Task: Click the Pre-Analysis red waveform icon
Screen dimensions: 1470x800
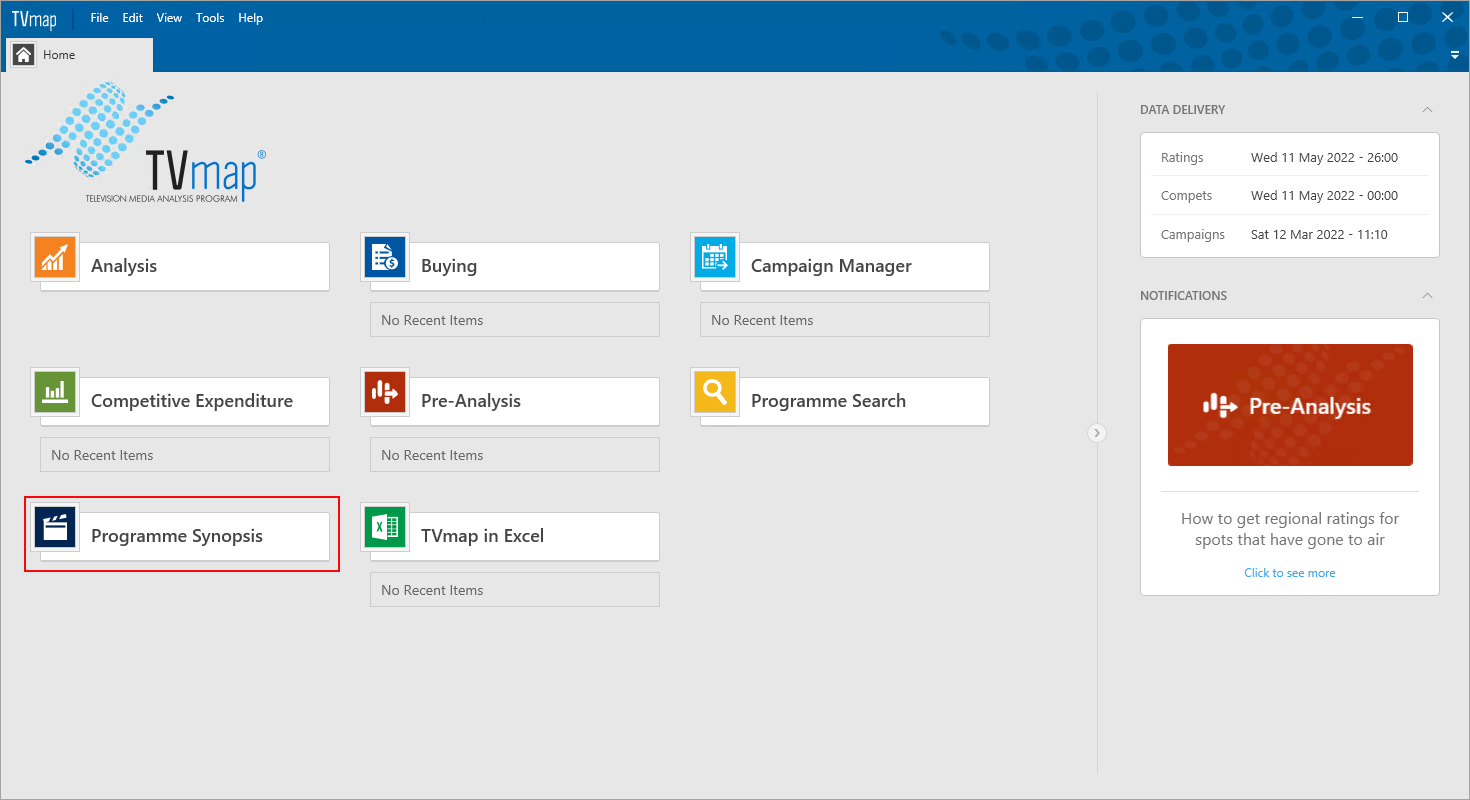Action: coord(385,392)
